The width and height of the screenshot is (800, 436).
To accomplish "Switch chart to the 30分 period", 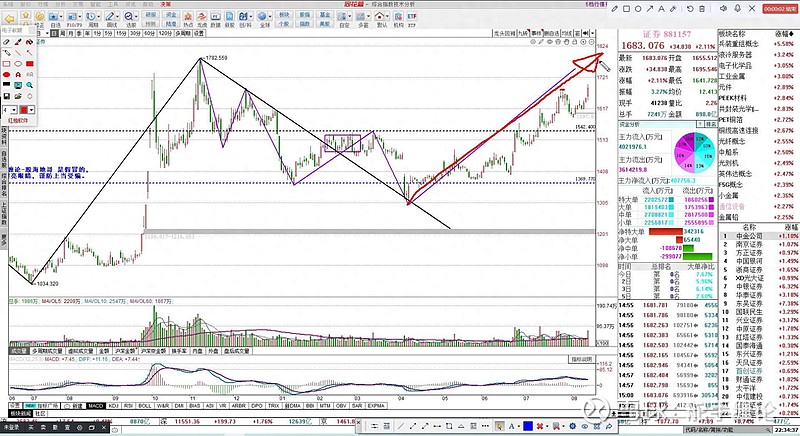I will pos(133,33).
